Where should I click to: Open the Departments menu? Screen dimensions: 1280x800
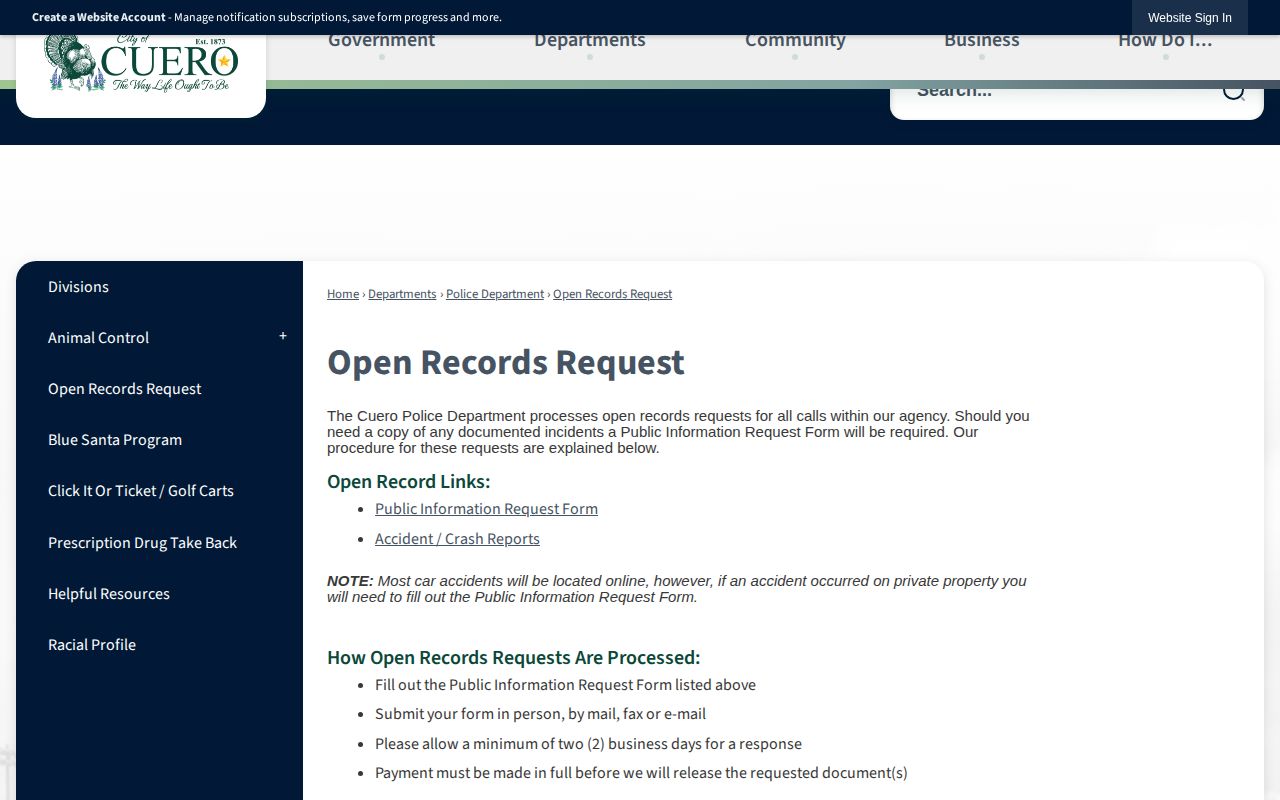[590, 41]
